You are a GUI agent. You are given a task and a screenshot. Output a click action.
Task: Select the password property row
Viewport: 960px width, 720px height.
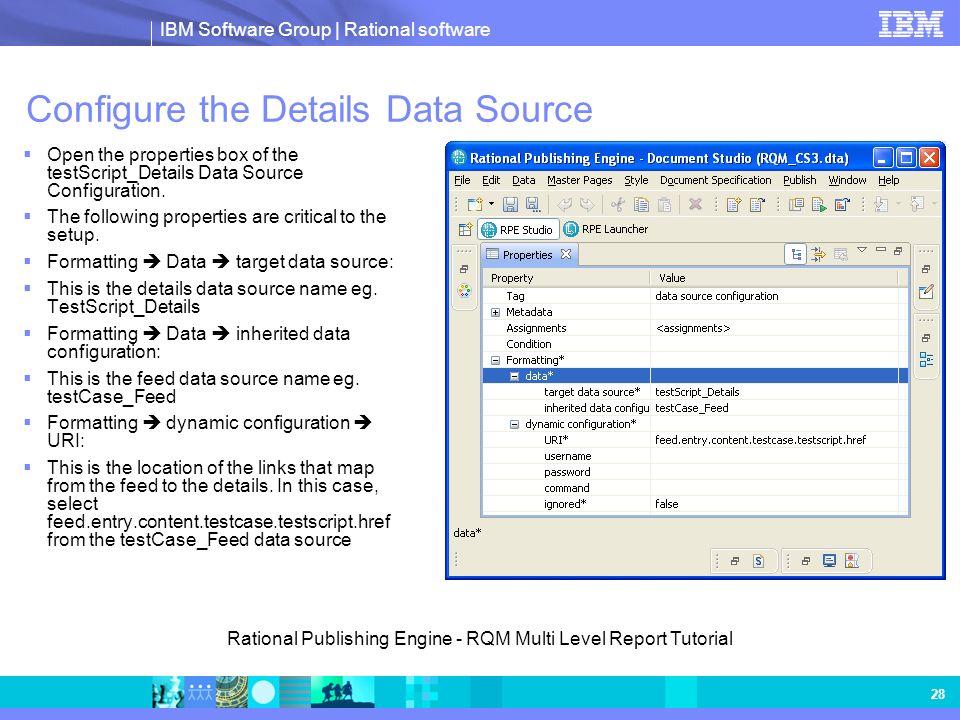click(x=694, y=472)
